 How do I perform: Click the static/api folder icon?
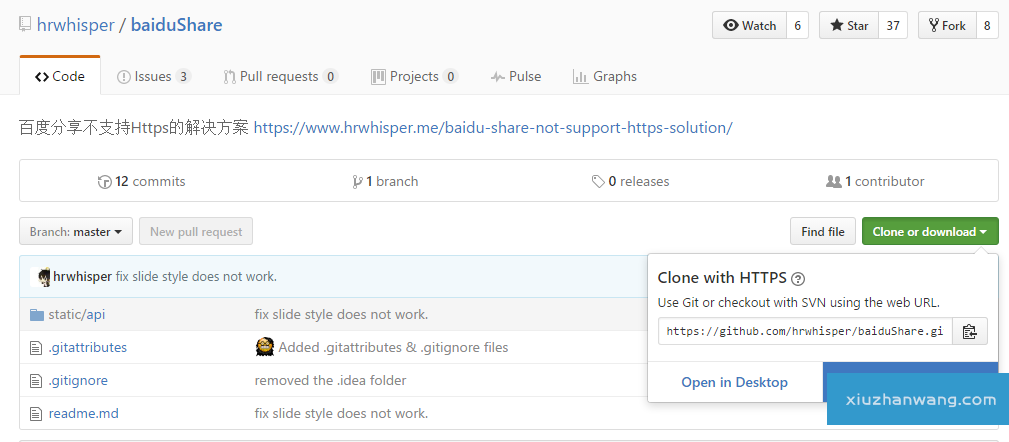[x=37, y=314]
